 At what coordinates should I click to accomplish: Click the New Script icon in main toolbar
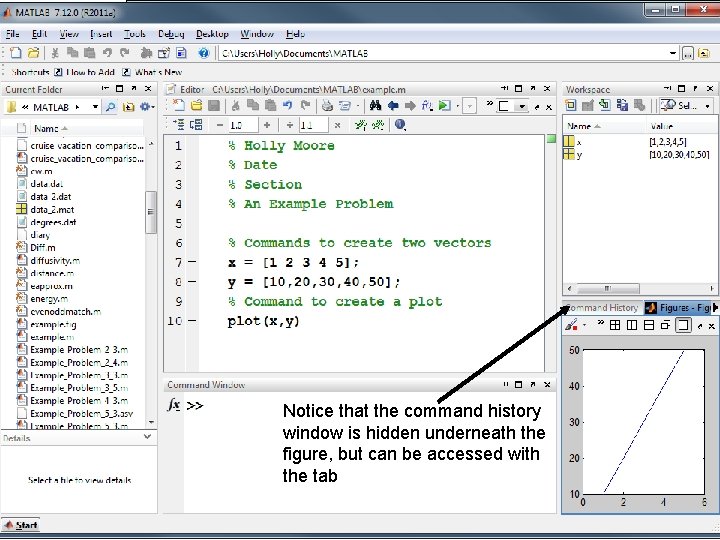pos(16,53)
